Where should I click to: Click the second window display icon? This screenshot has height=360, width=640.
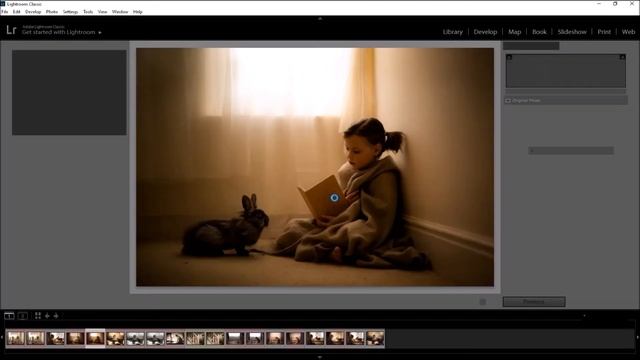[23, 316]
